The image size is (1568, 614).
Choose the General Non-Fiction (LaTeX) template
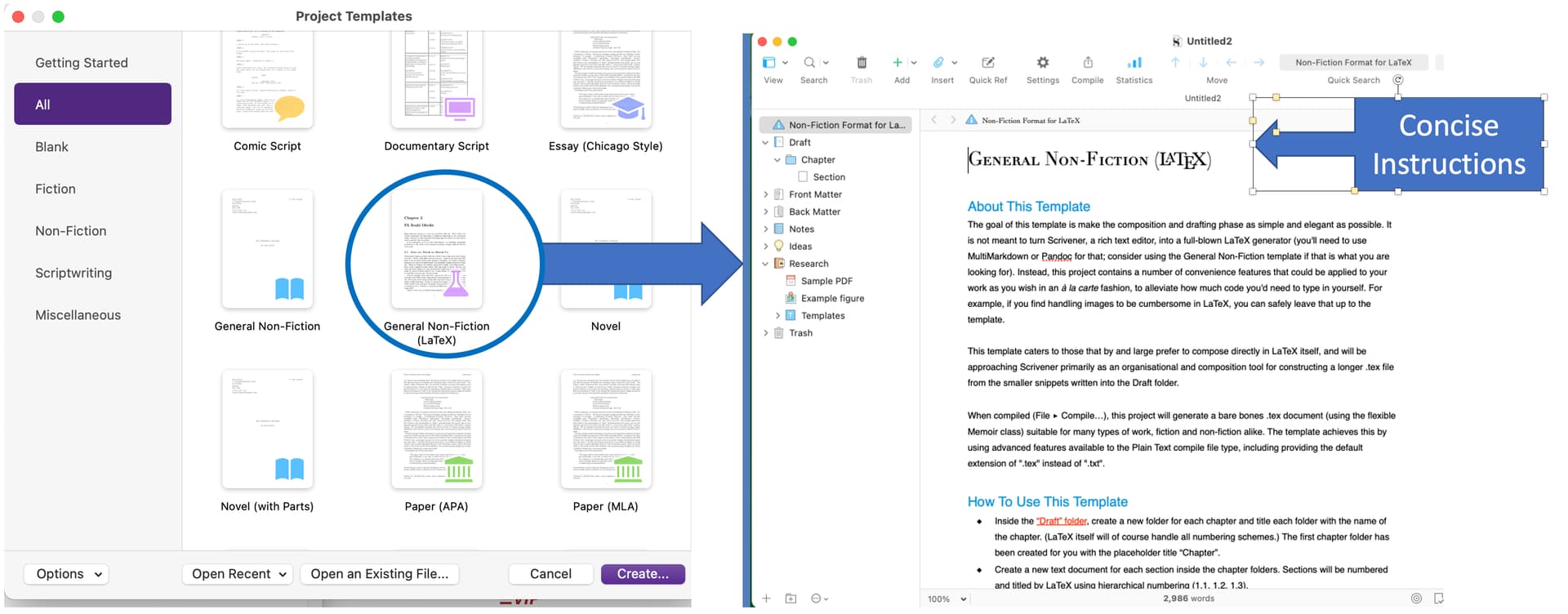coord(437,249)
